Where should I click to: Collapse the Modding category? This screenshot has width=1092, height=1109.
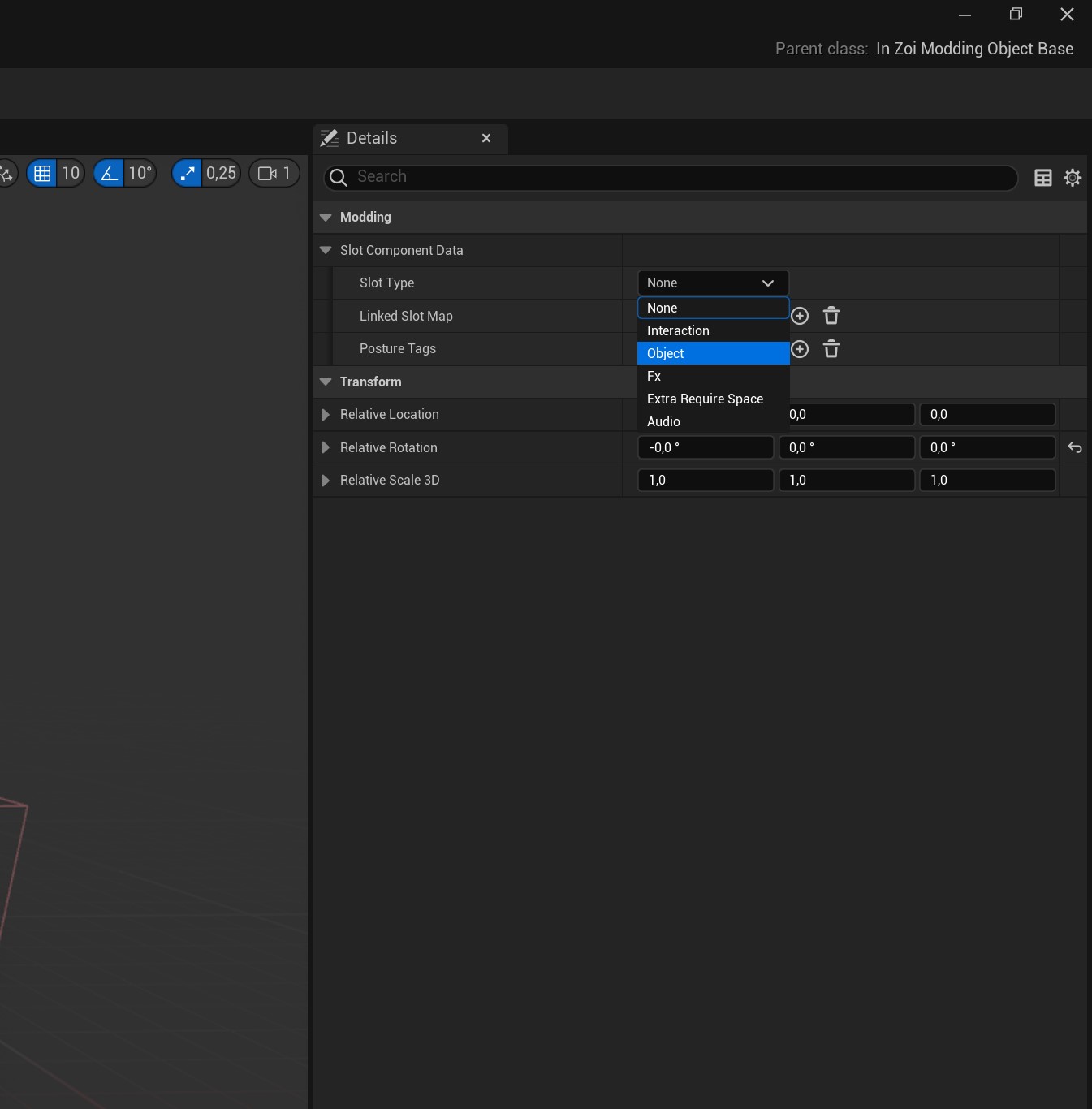pos(326,217)
